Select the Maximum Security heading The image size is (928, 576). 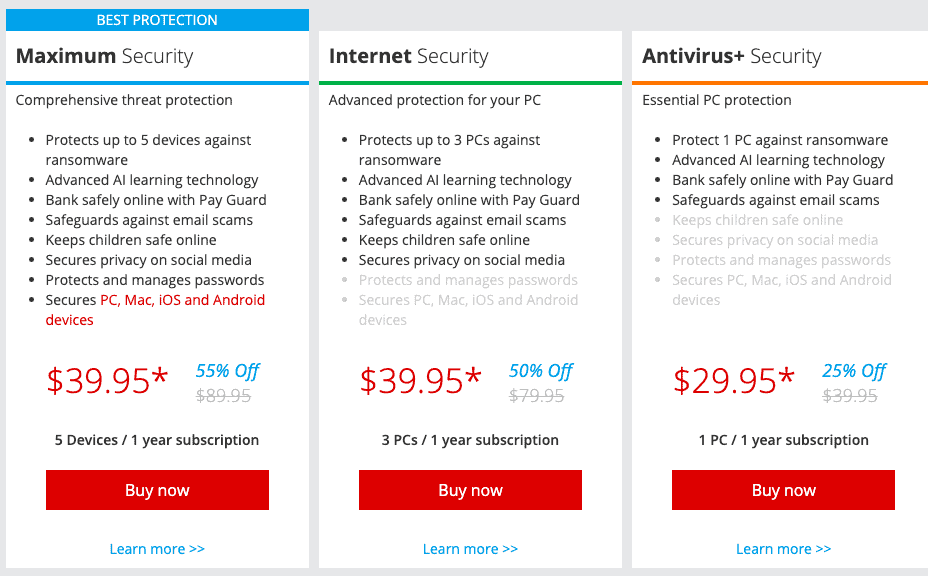coord(105,56)
